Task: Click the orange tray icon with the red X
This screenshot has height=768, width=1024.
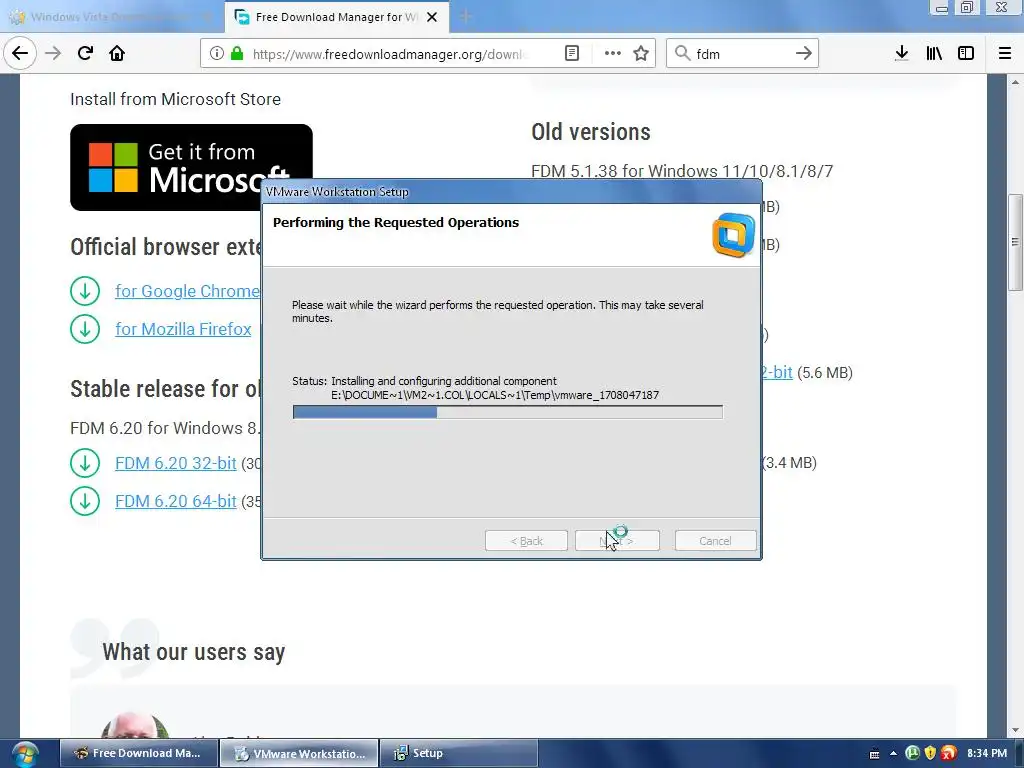Action: pyautogui.click(x=948, y=754)
